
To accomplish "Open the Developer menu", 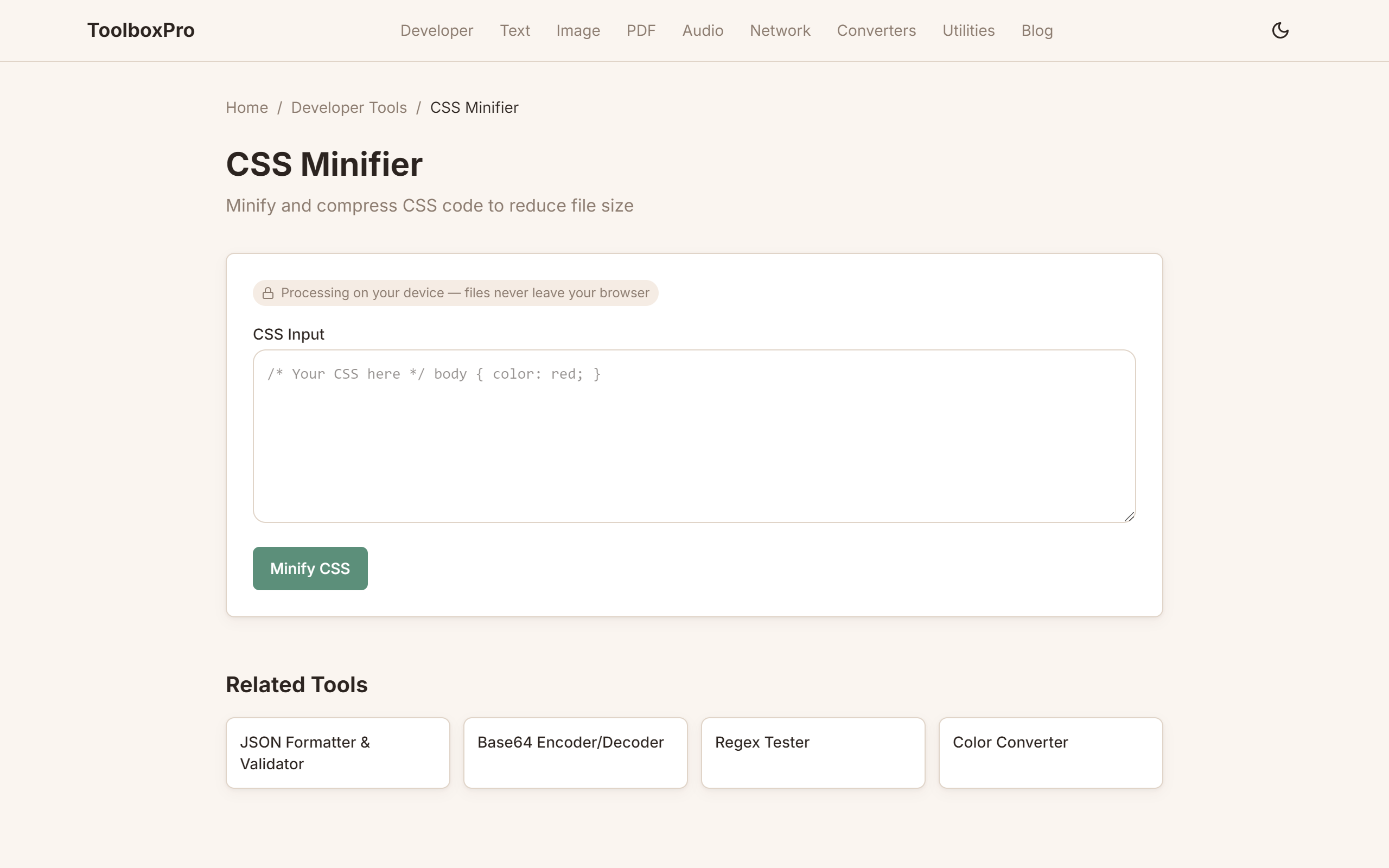I will point(437,30).
